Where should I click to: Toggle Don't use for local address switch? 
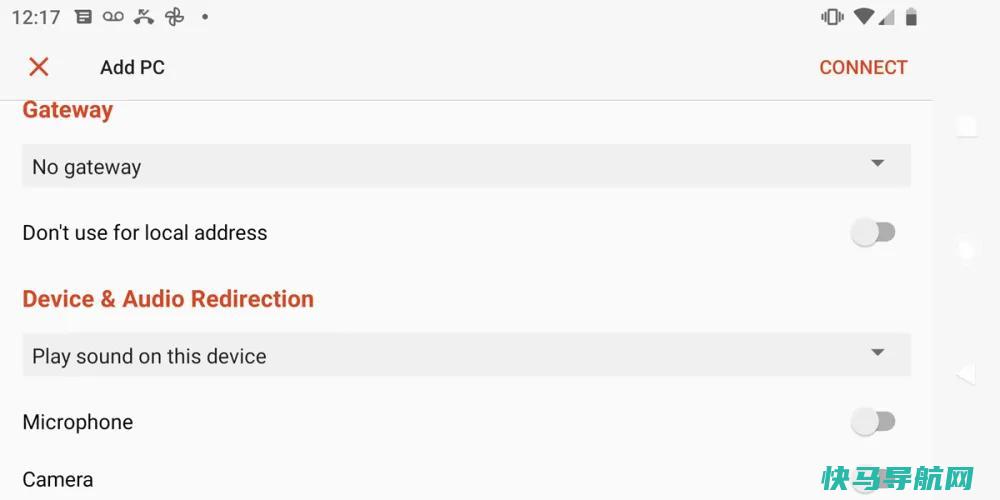pos(873,232)
